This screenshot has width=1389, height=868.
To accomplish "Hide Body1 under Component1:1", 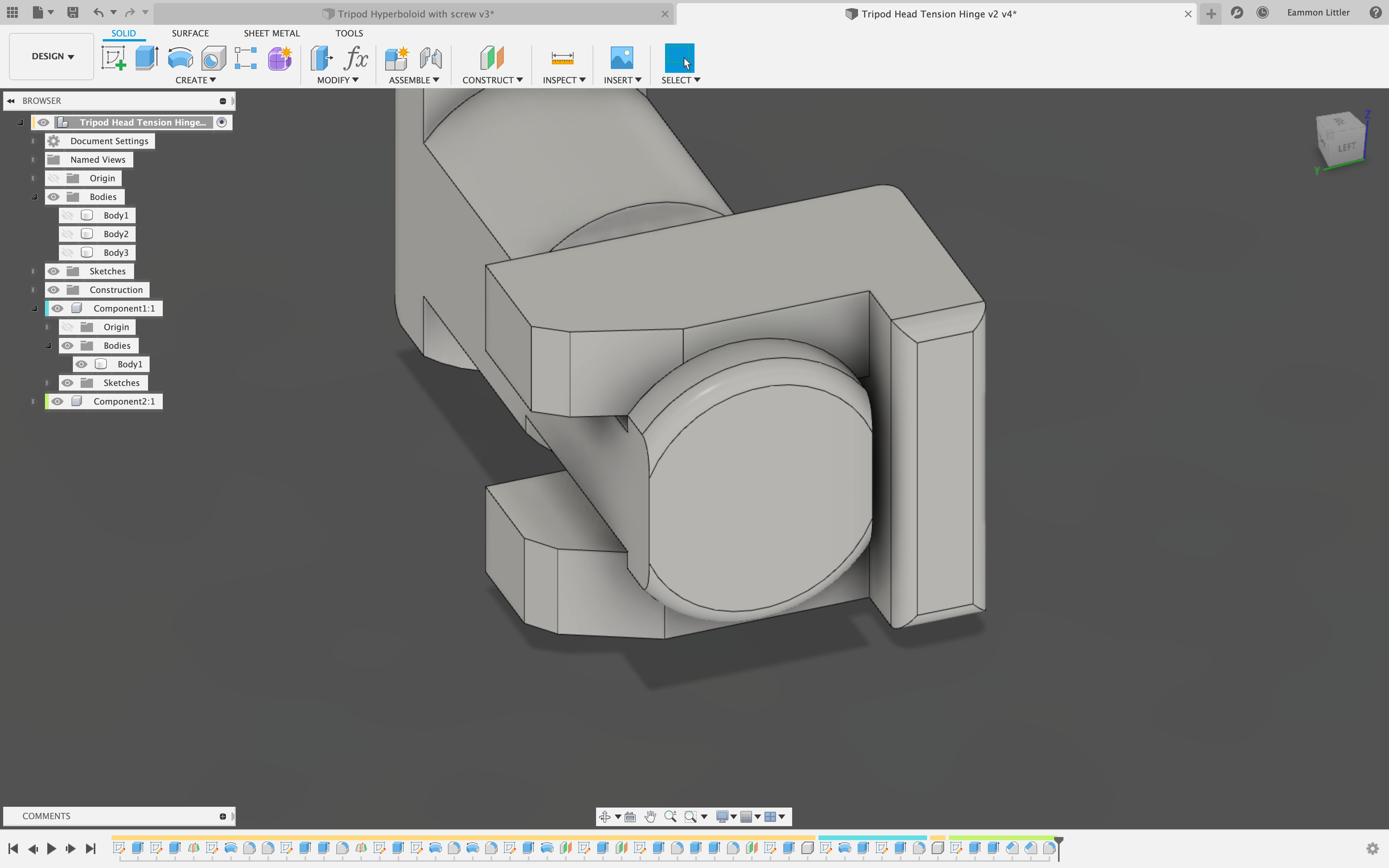I will coord(82,364).
